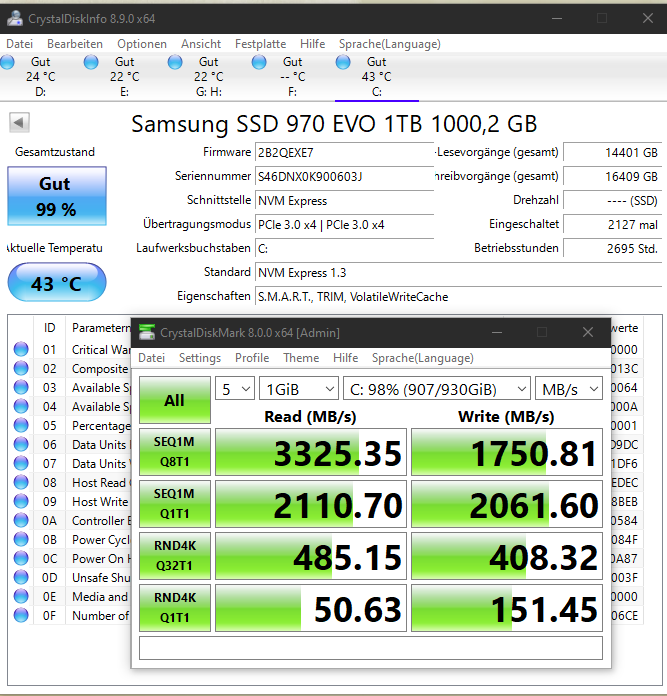The image size is (667, 696).
Task: Open Theme menu in CrystalDiskMark
Action: point(301,358)
